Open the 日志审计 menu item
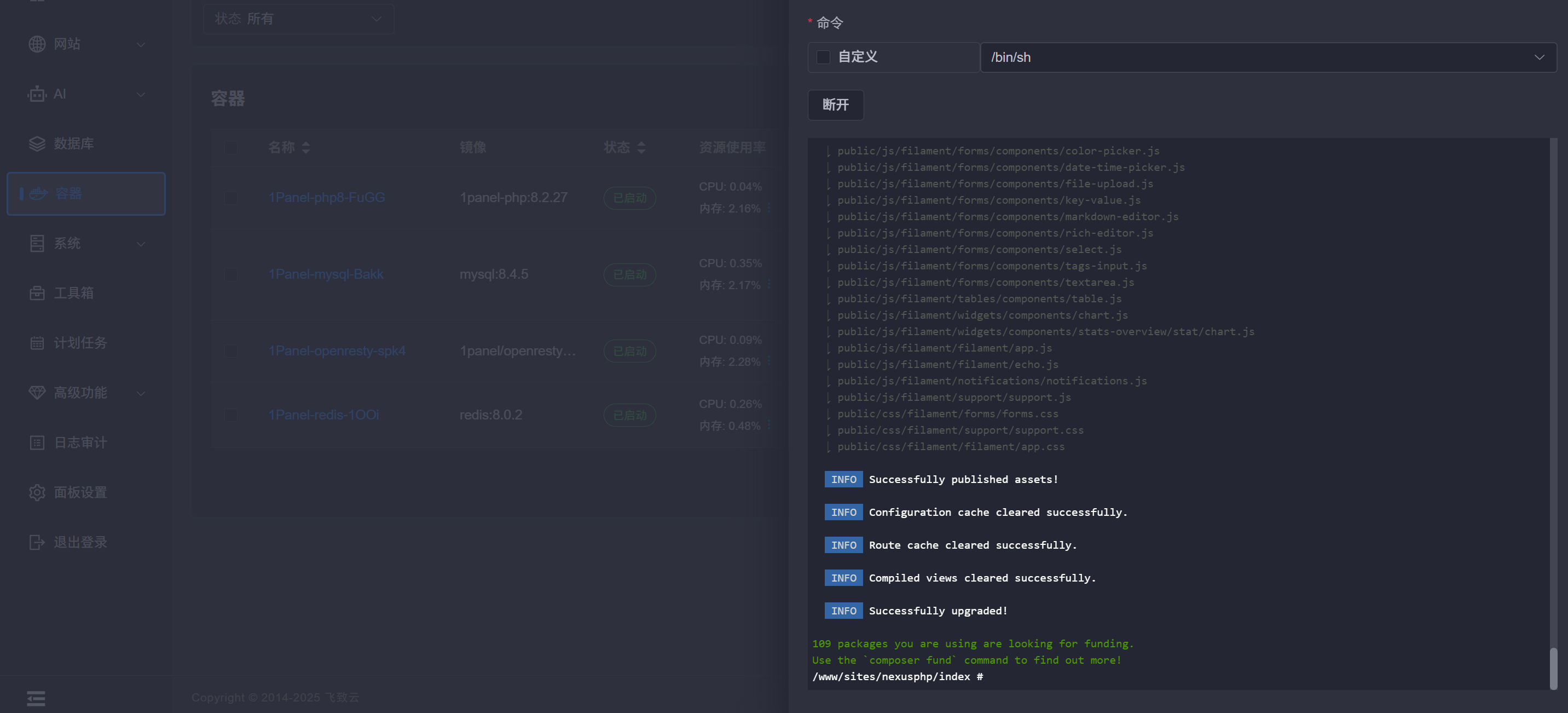This screenshot has height=713, width=1568. (80, 442)
